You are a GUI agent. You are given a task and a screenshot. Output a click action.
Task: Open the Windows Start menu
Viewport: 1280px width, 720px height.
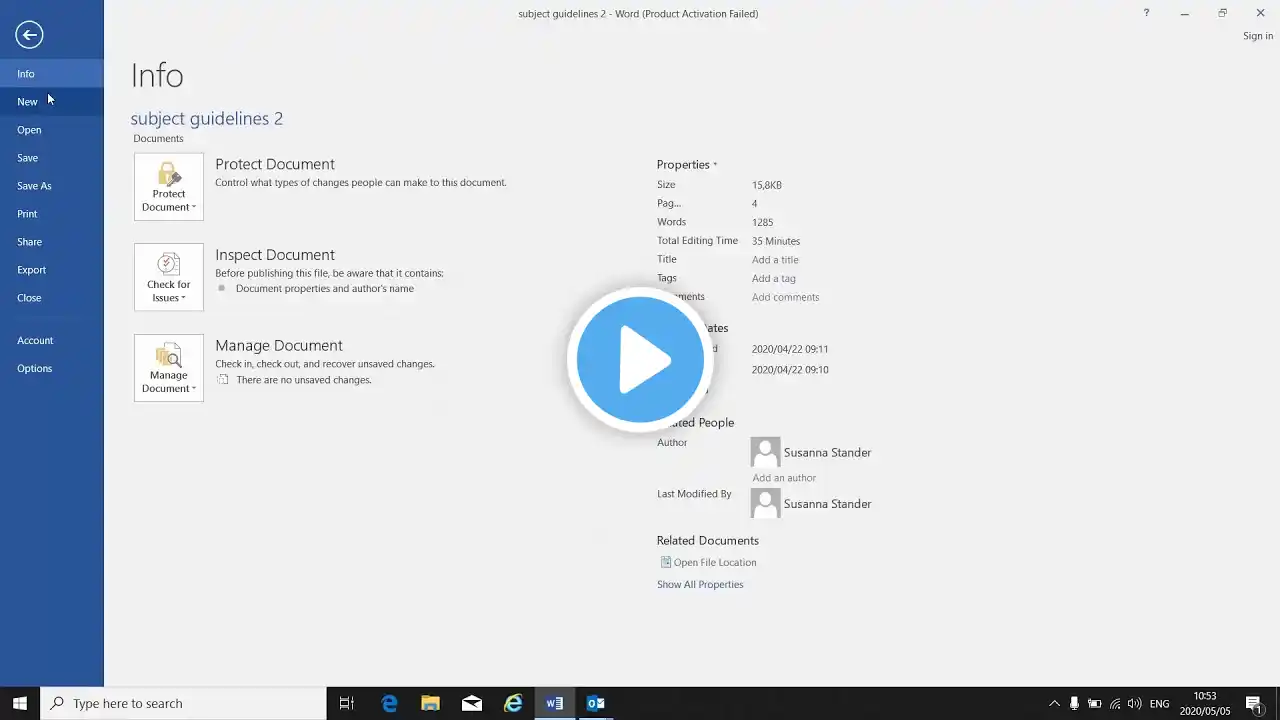tap(20, 703)
